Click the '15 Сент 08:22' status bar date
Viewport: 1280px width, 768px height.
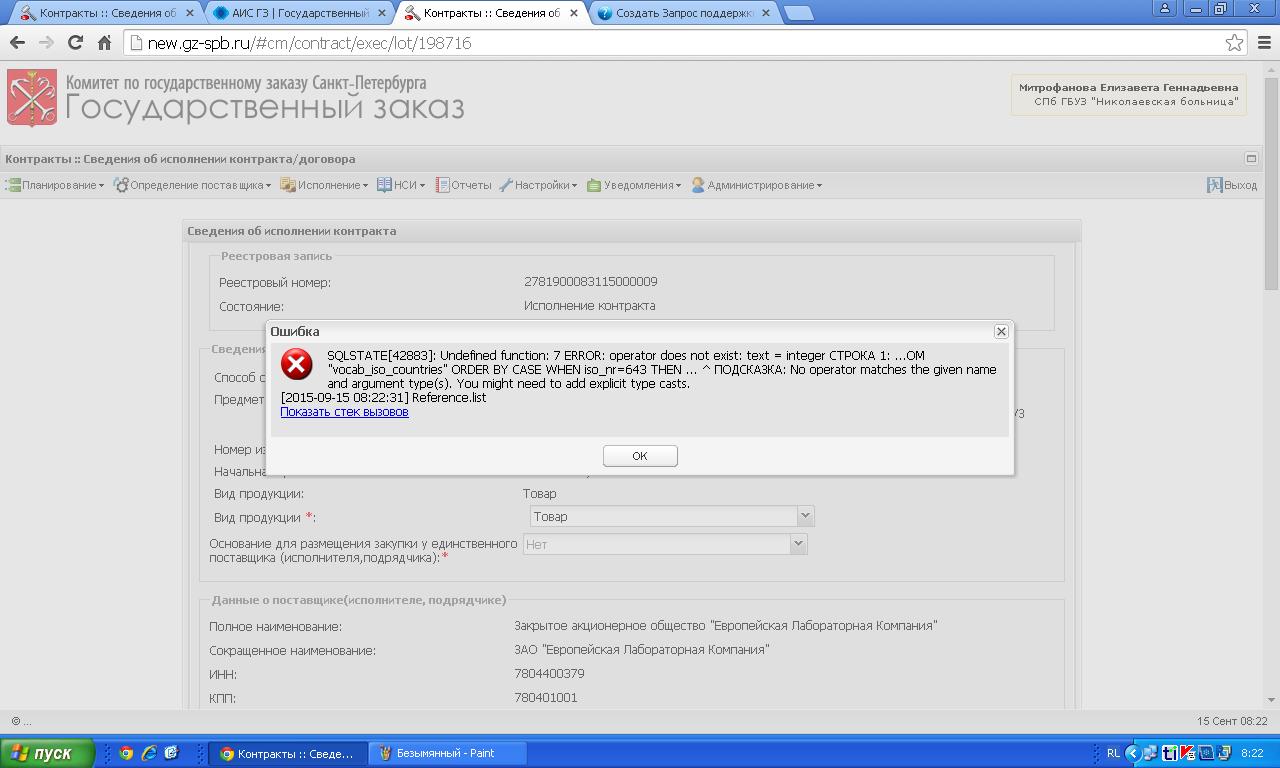click(x=1232, y=721)
